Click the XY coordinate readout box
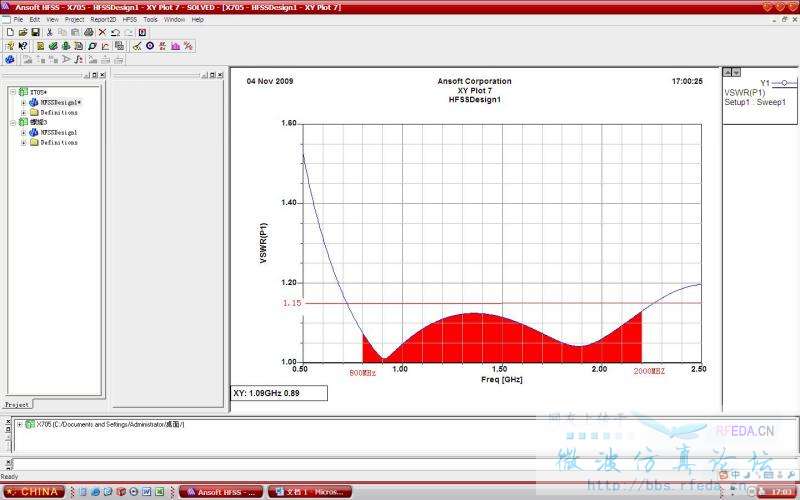The width and height of the screenshot is (800, 500). [279, 393]
